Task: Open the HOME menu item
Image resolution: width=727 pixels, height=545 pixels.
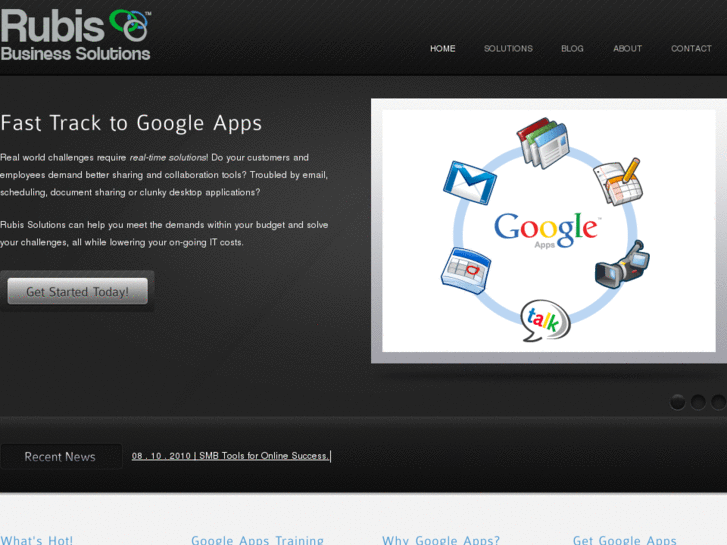Action: tap(442, 49)
